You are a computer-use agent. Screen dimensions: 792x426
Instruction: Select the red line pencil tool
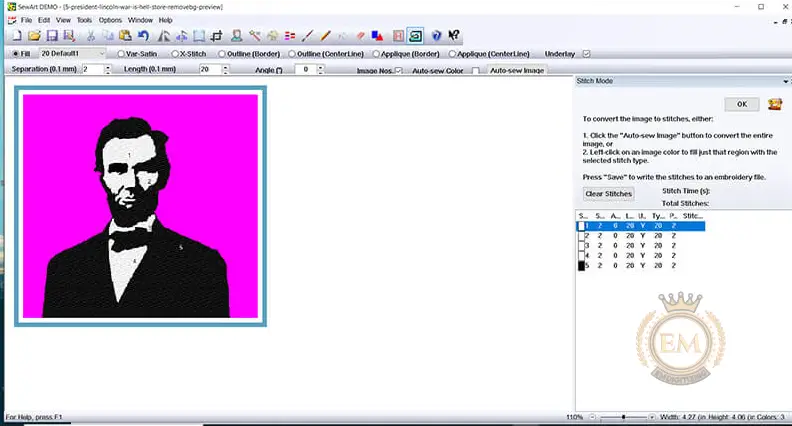pyautogui.click(x=308, y=36)
